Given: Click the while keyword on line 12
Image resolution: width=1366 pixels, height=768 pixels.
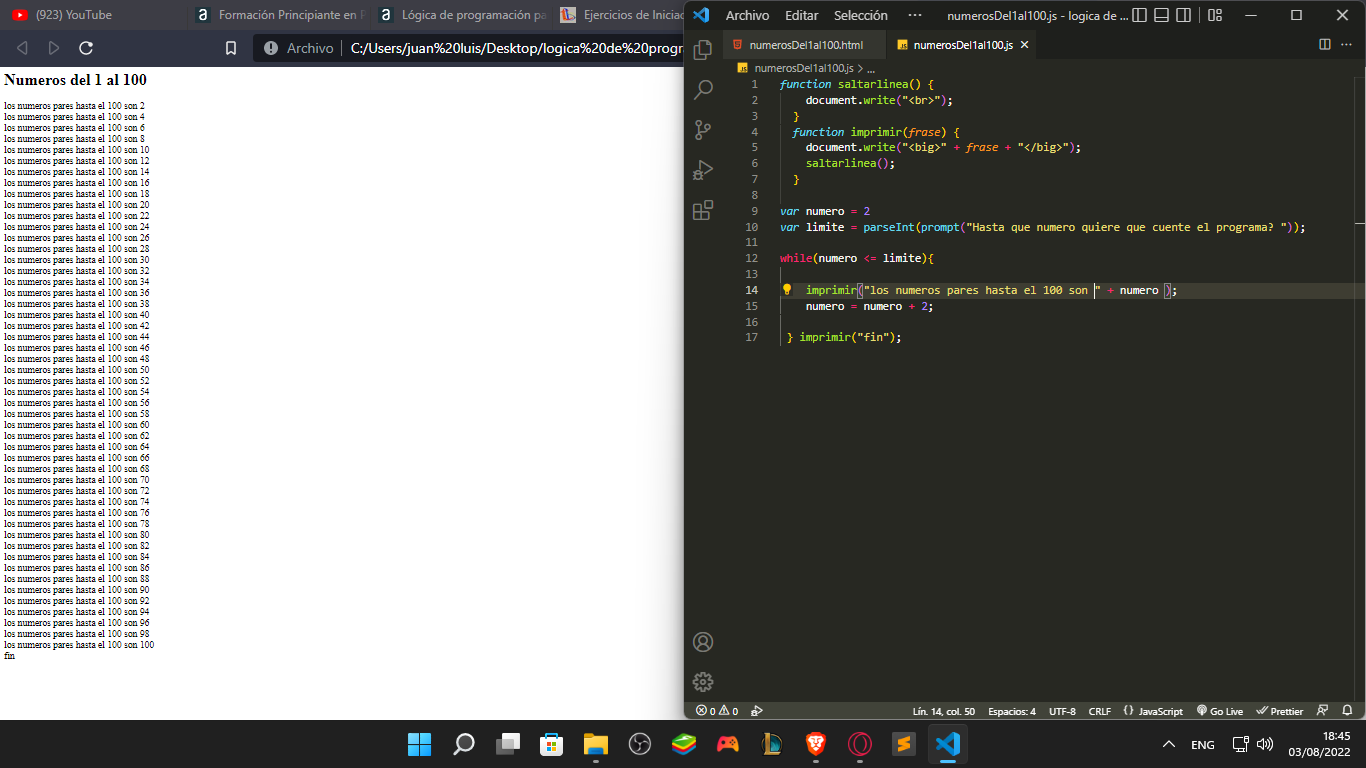Looking at the screenshot, I should pyautogui.click(x=796, y=258).
